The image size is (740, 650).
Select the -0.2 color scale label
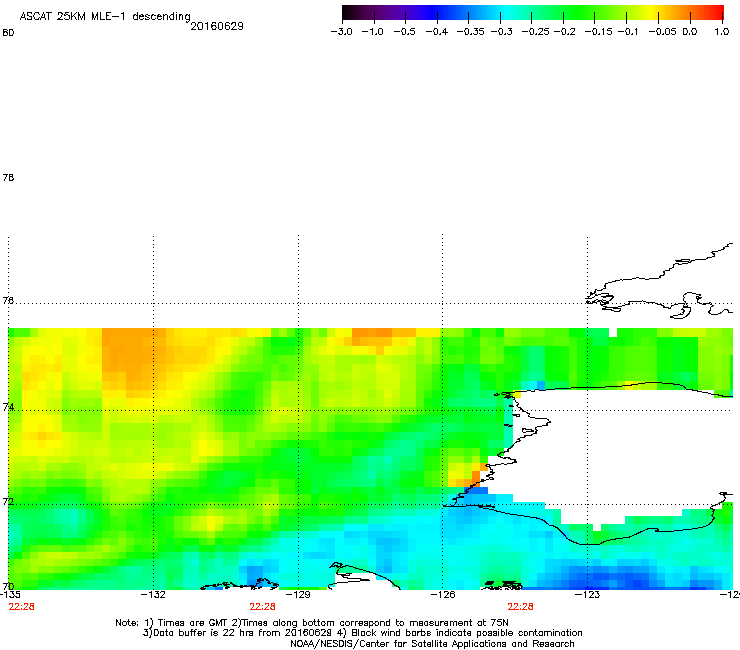tap(564, 32)
